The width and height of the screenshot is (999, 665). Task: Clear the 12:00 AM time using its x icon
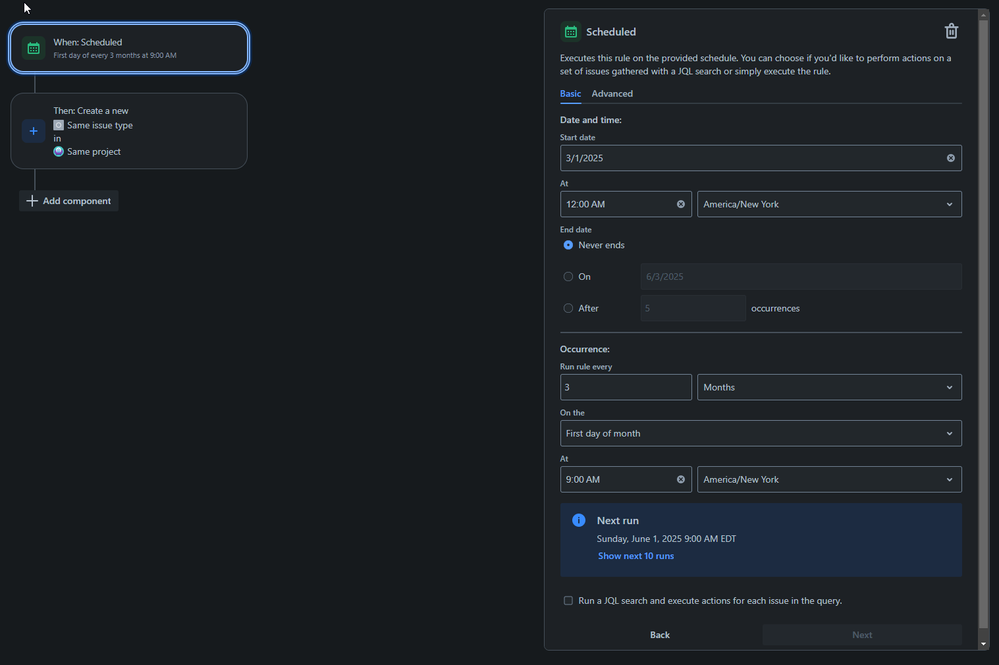pos(681,204)
